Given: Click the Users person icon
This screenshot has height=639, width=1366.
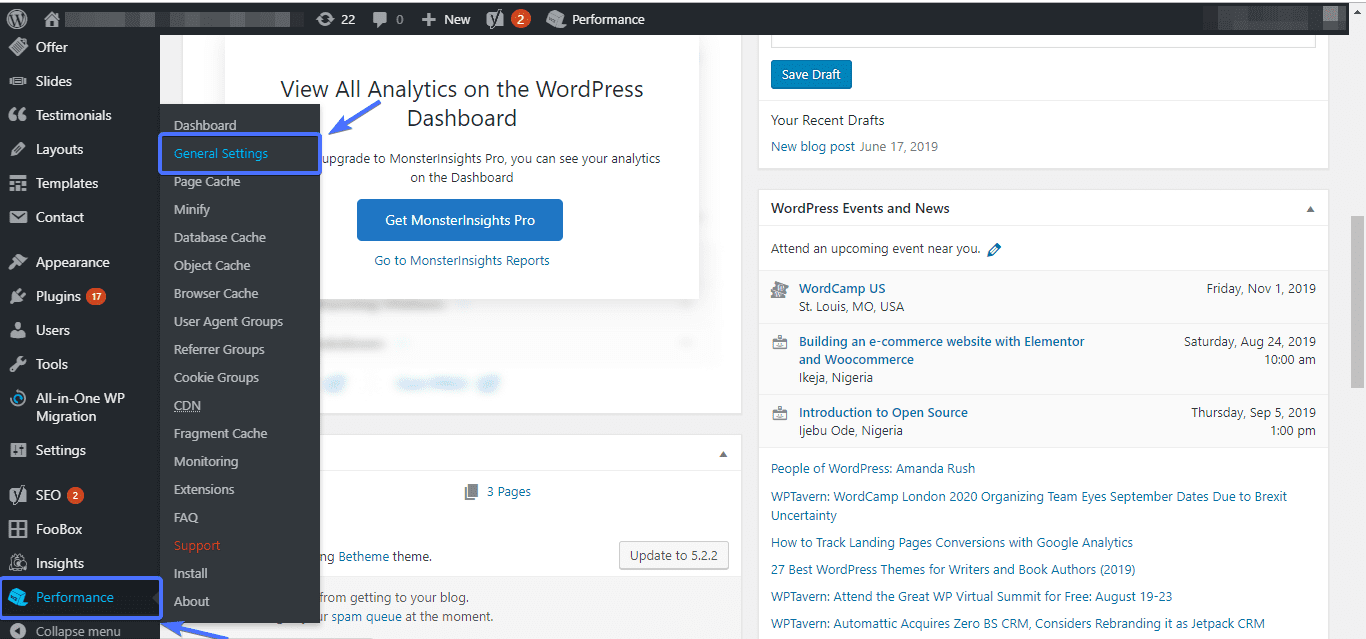Looking at the screenshot, I should [x=17, y=330].
